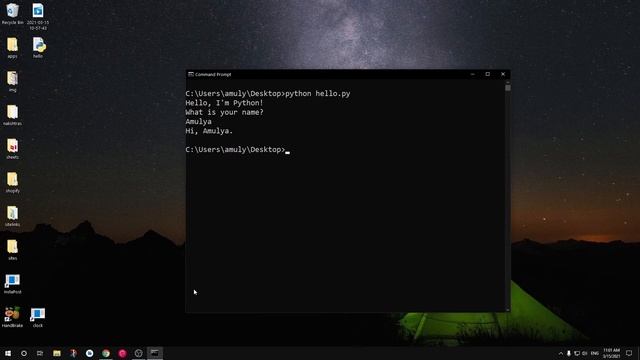Screen dimensions: 640x360
Task: Open the sheets folder icon
Action: point(12,149)
